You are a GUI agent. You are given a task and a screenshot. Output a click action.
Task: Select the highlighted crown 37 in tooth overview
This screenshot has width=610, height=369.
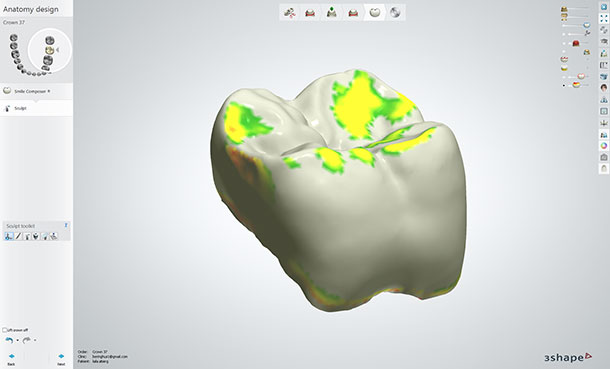49,50
